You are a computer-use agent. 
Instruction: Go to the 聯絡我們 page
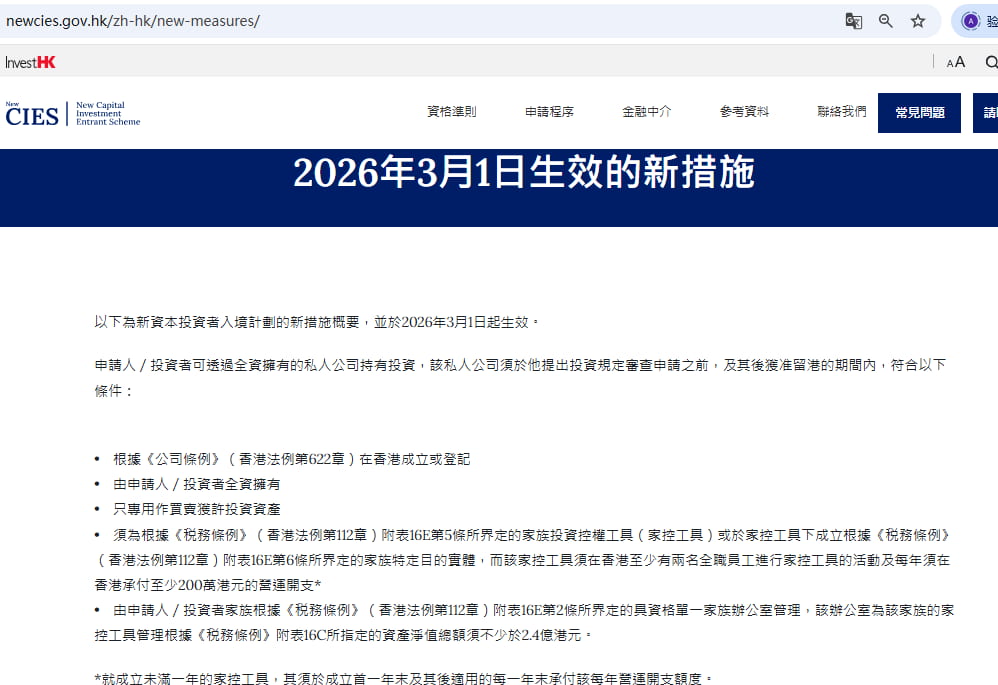click(841, 112)
